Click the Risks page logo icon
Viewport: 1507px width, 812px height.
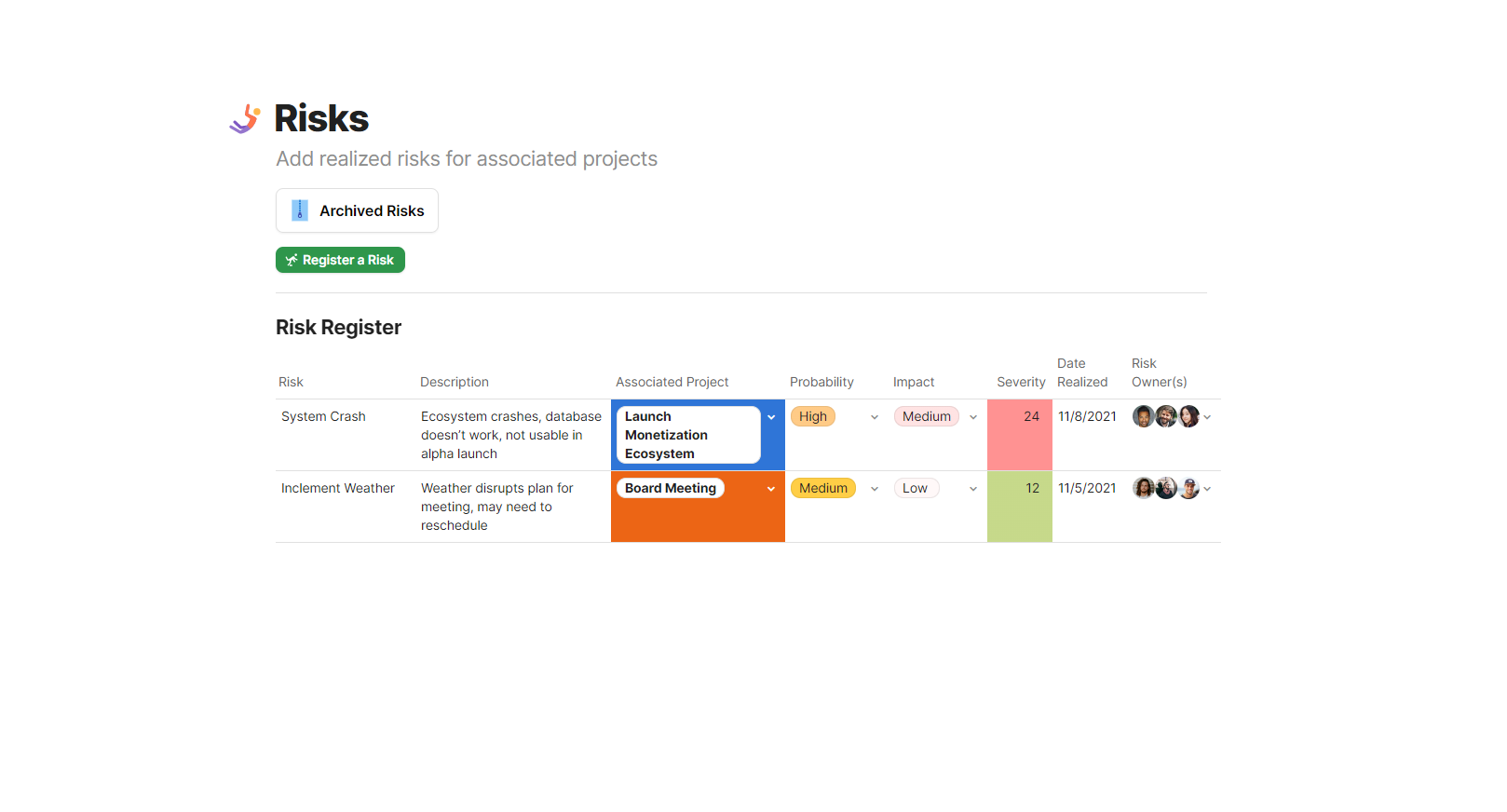(245, 119)
